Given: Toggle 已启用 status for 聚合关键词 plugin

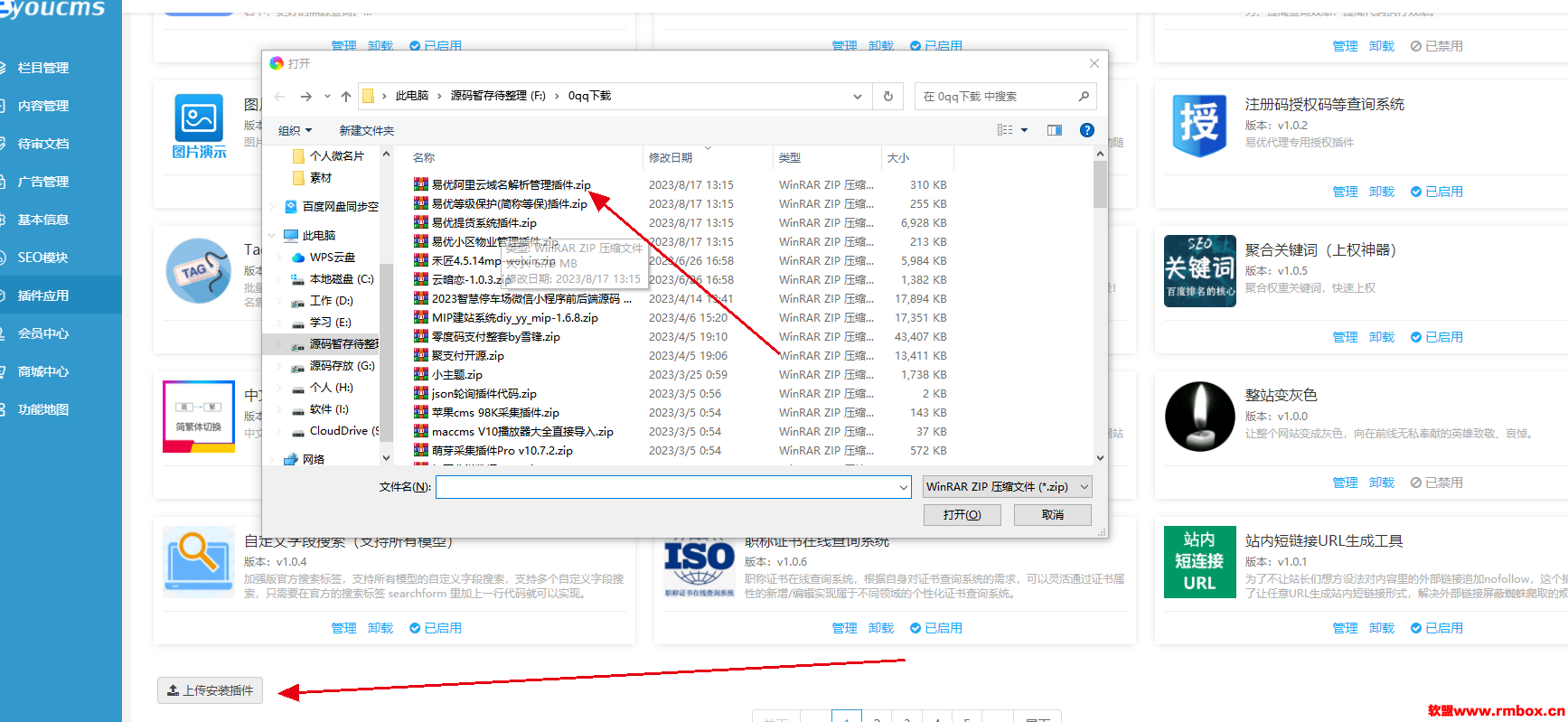Looking at the screenshot, I should point(1436,337).
